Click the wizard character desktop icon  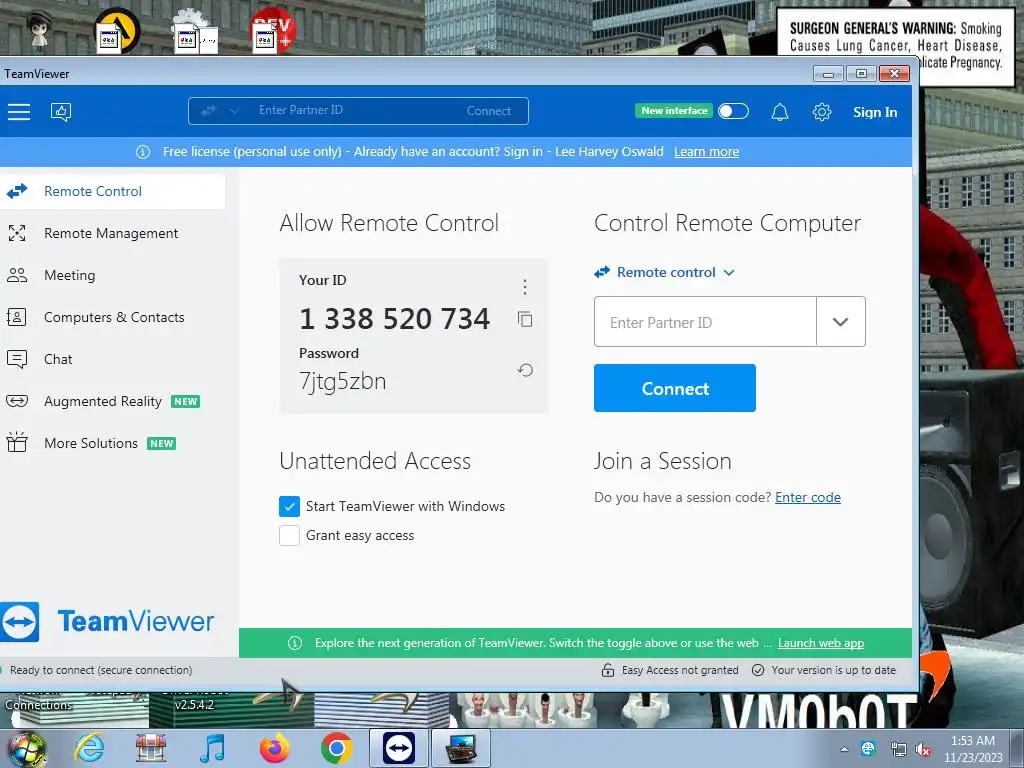coord(39,31)
